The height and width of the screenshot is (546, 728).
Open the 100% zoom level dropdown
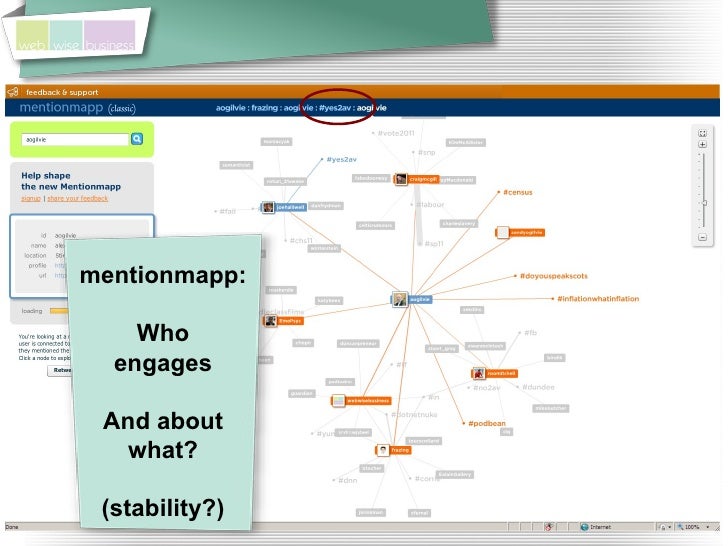point(708,527)
